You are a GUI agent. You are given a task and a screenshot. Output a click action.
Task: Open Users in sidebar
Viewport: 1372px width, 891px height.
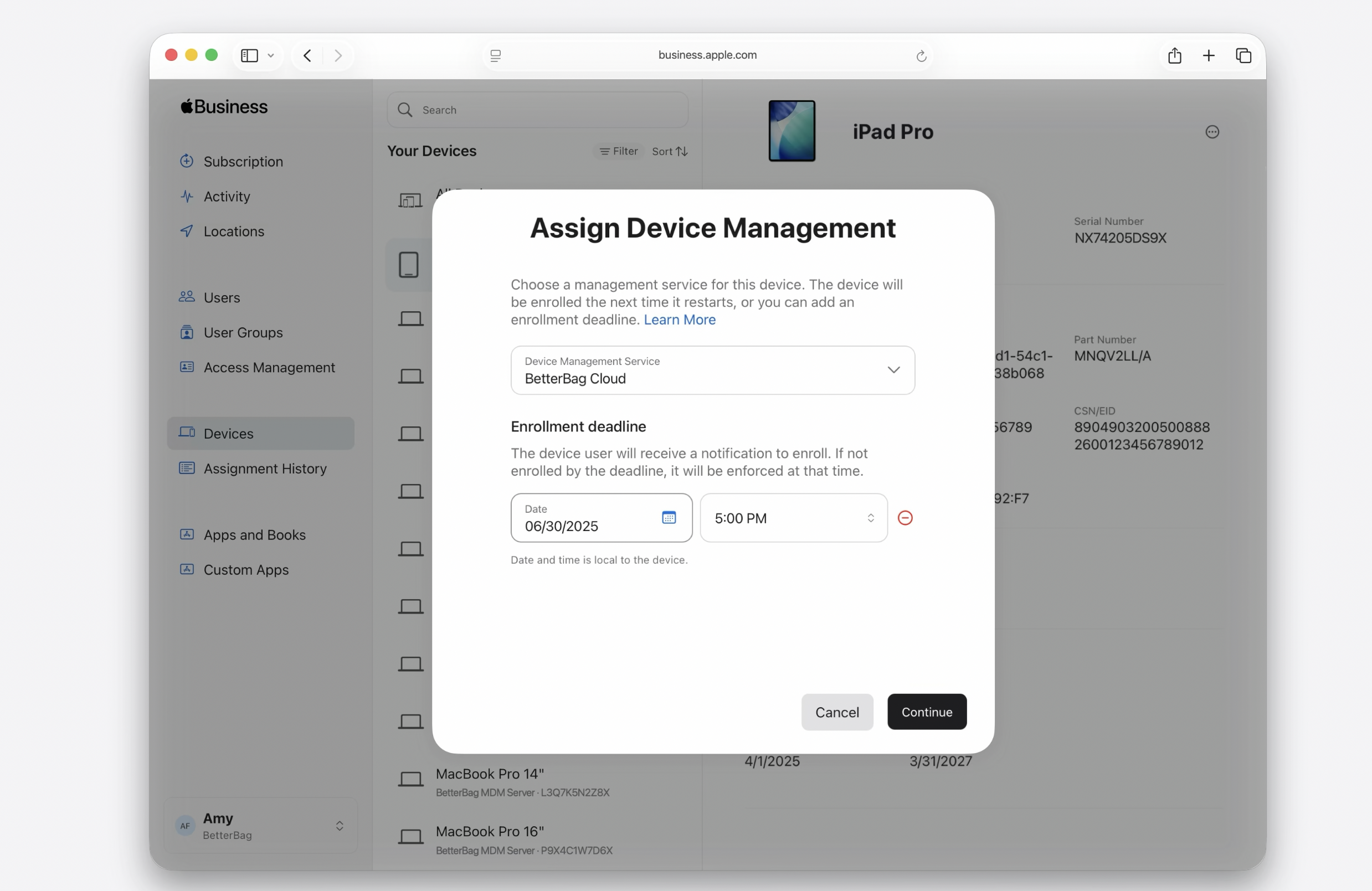click(x=222, y=297)
